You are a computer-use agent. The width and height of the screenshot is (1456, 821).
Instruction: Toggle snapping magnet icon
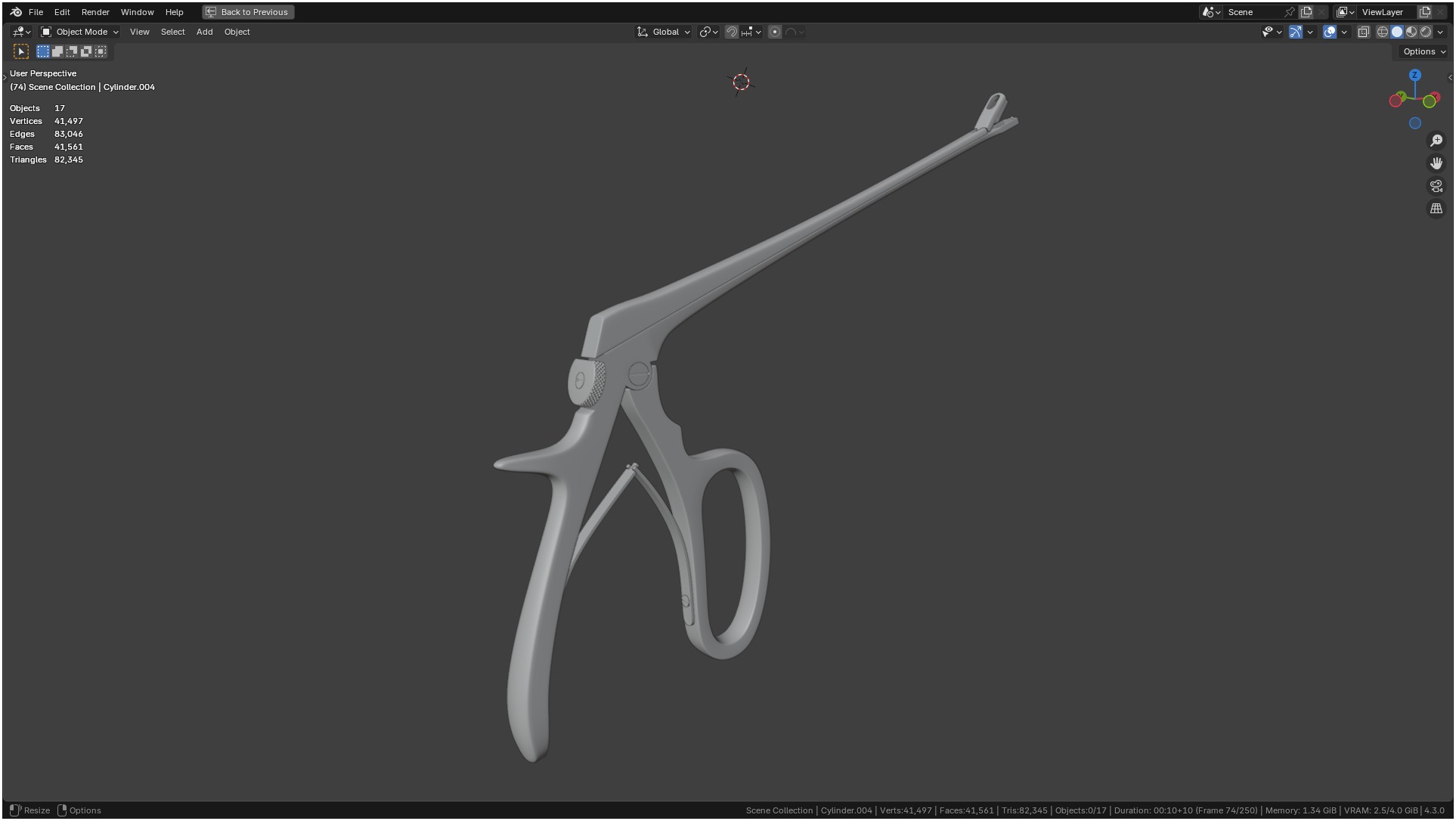(x=732, y=32)
